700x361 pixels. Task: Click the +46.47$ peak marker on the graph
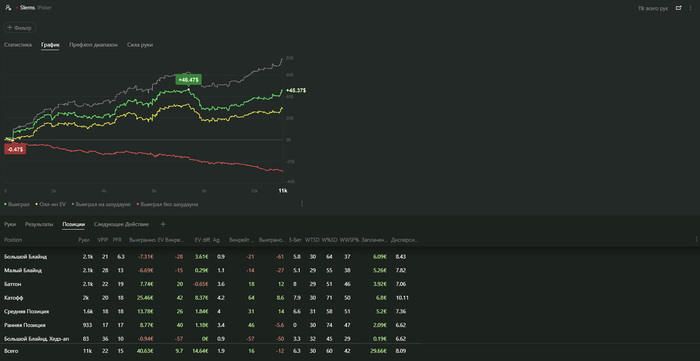coord(188,79)
